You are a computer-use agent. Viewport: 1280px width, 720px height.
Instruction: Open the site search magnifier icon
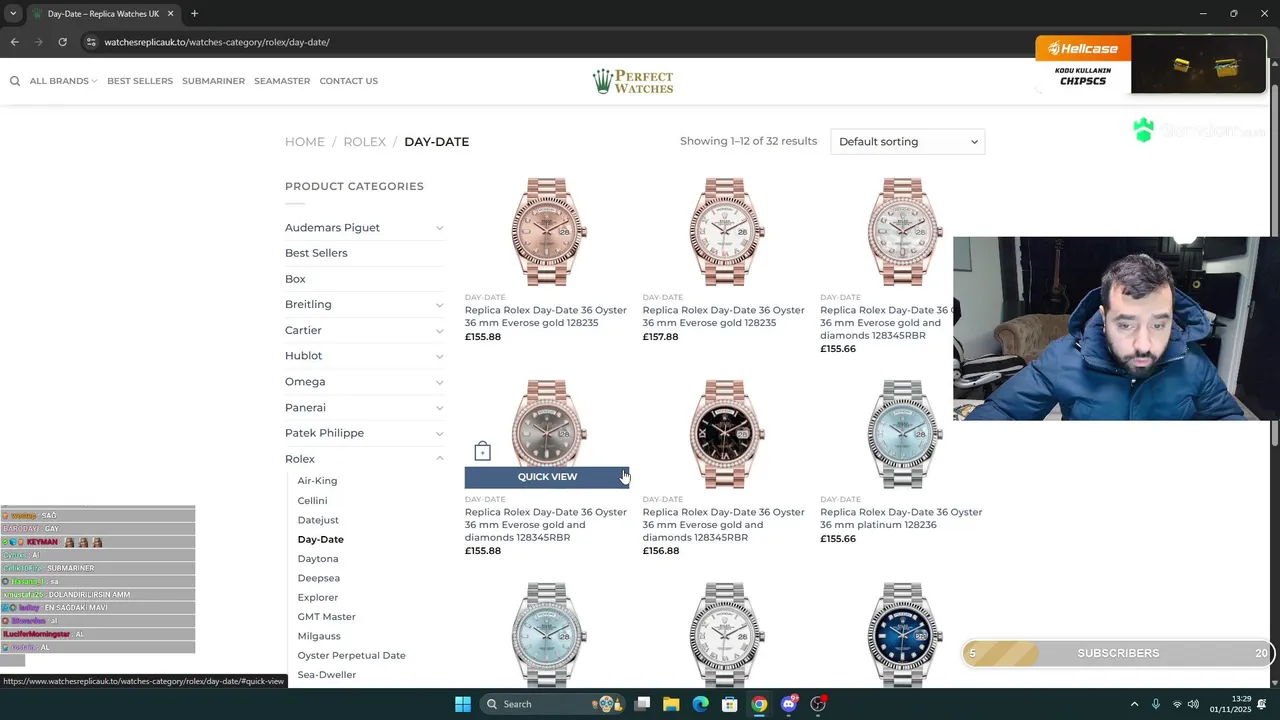15,81
